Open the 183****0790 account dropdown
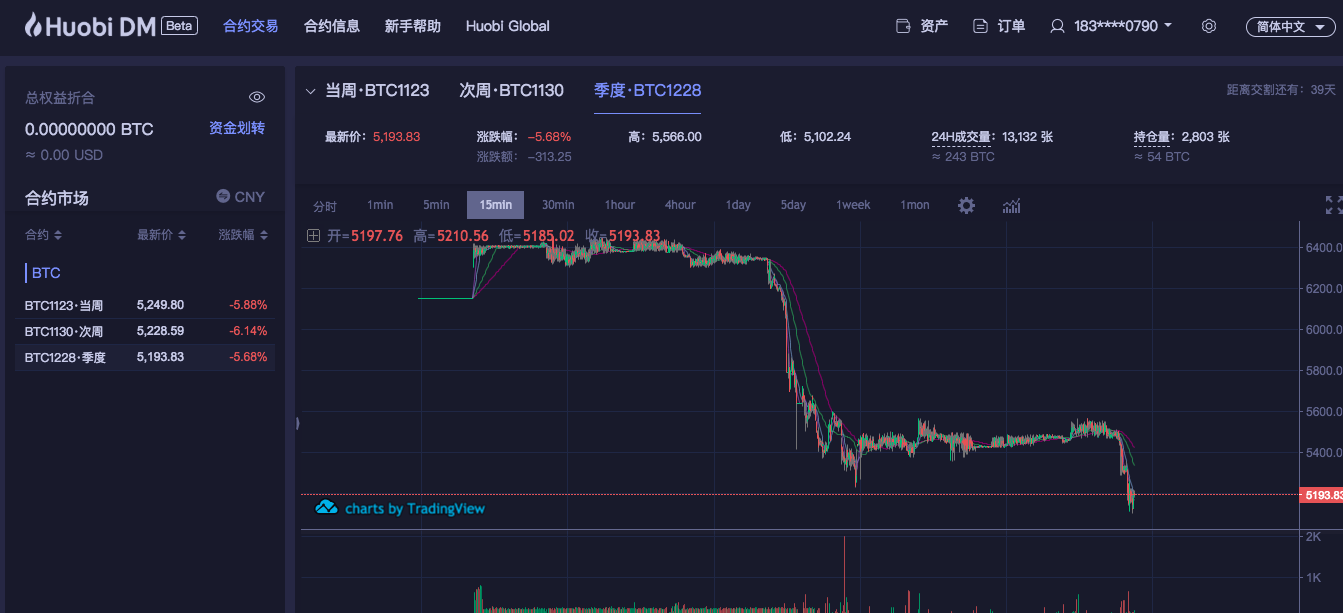This screenshot has height=613, width=1343. 1123,26
